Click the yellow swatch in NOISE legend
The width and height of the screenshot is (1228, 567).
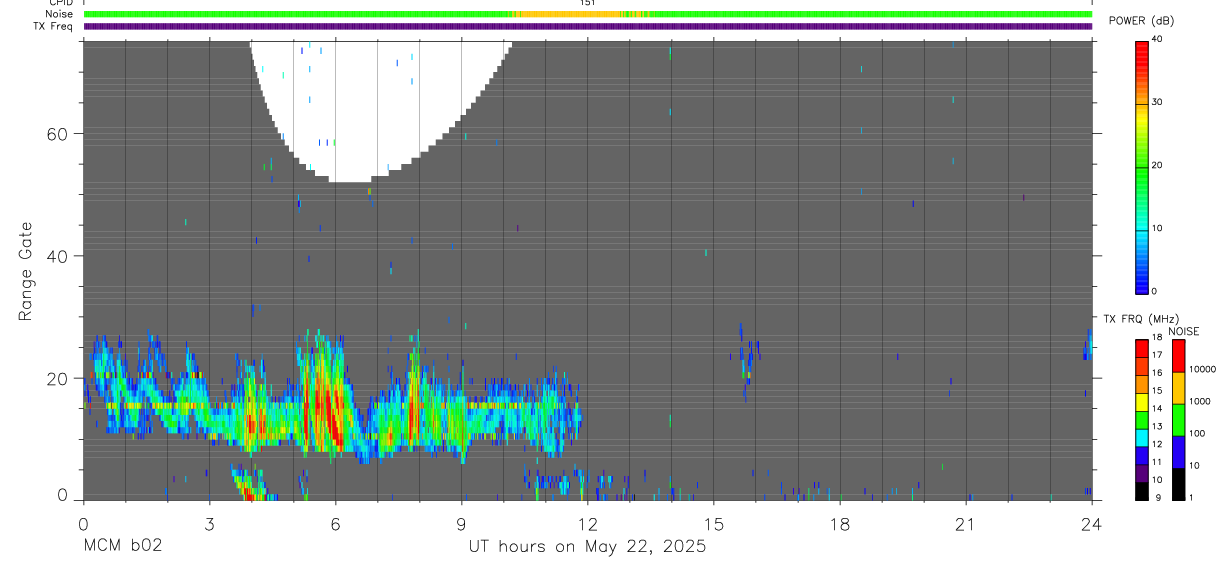[1178, 388]
